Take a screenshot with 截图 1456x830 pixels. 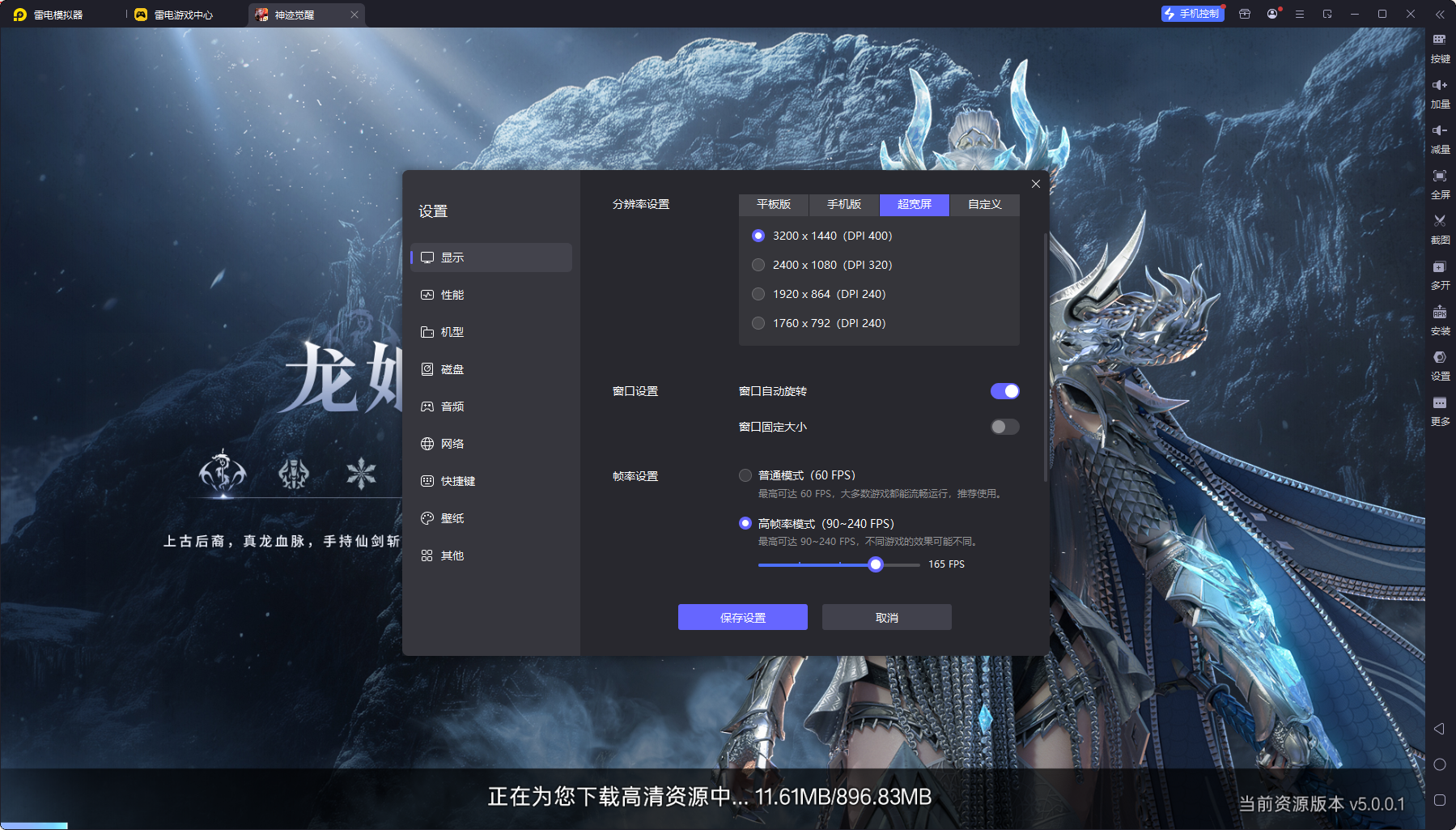coord(1440,228)
